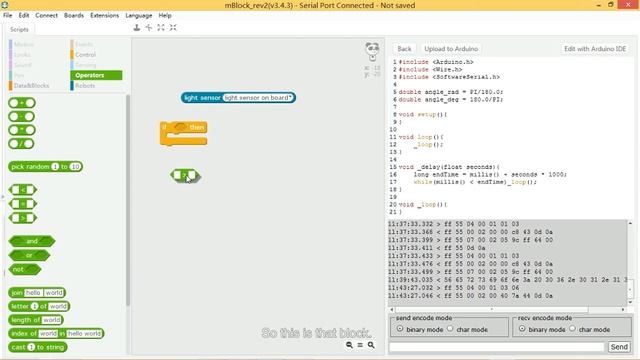Open the Extensions menu
The width and height of the screenshot is (640, 360).
tap(104, 16)
